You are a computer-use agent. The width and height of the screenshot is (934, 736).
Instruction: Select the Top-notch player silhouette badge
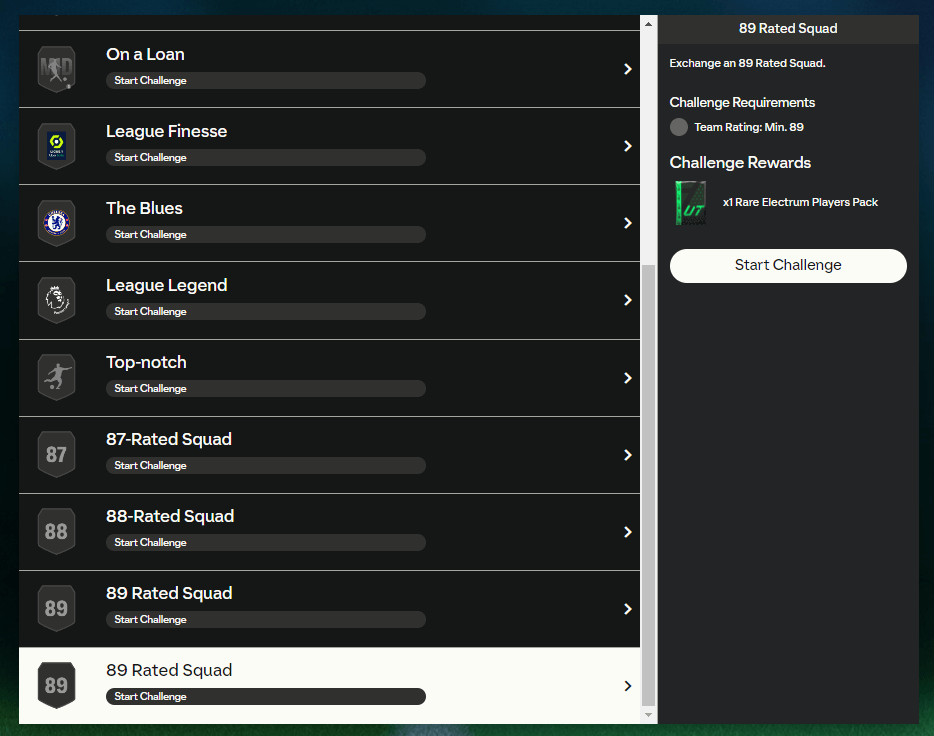coord(56,377)
